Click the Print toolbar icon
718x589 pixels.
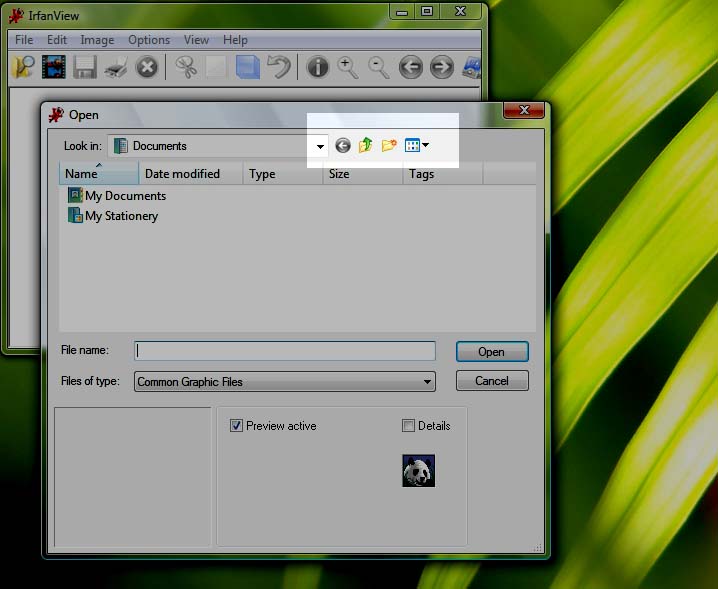pos(116,67)
